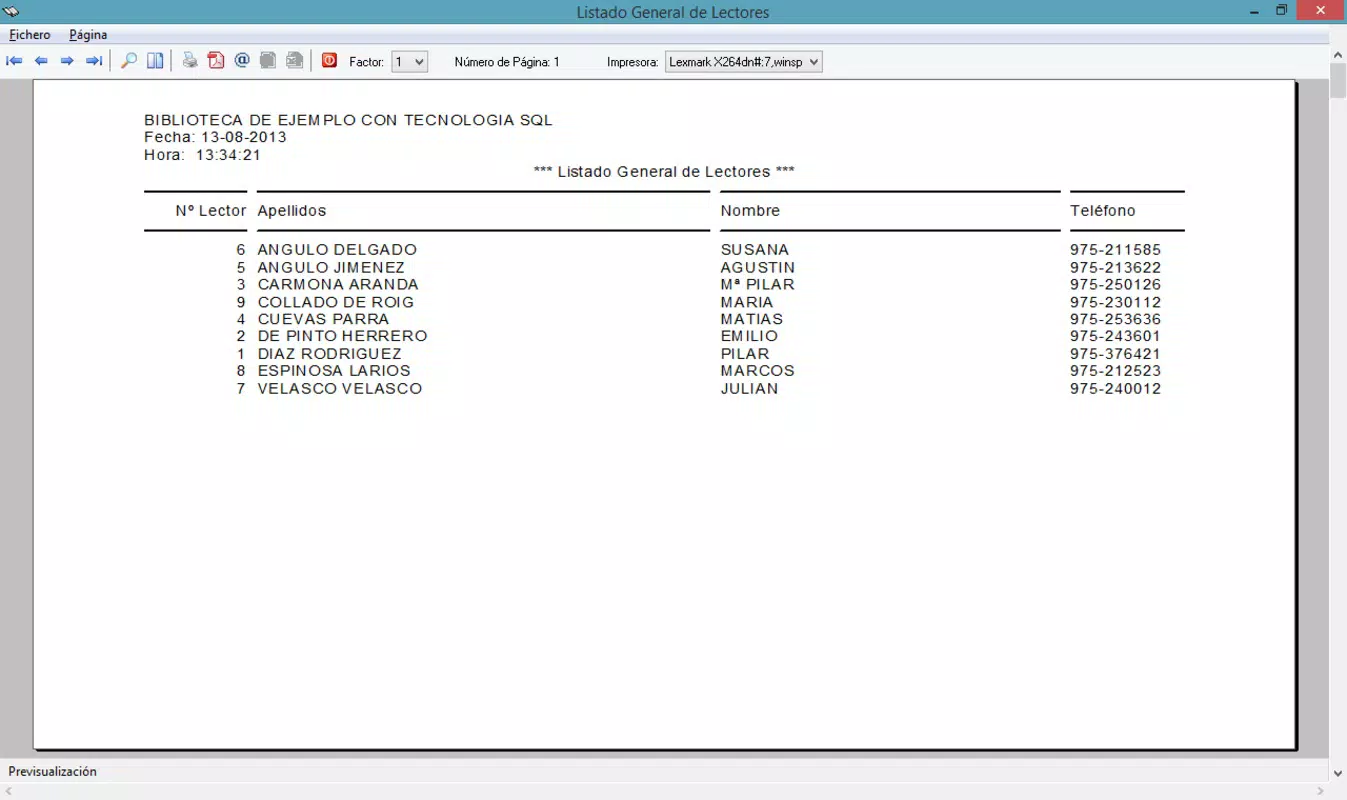Click the name 'EMILIO'
The height and width of the screenshot is (800, 1347).
(749, 336)
